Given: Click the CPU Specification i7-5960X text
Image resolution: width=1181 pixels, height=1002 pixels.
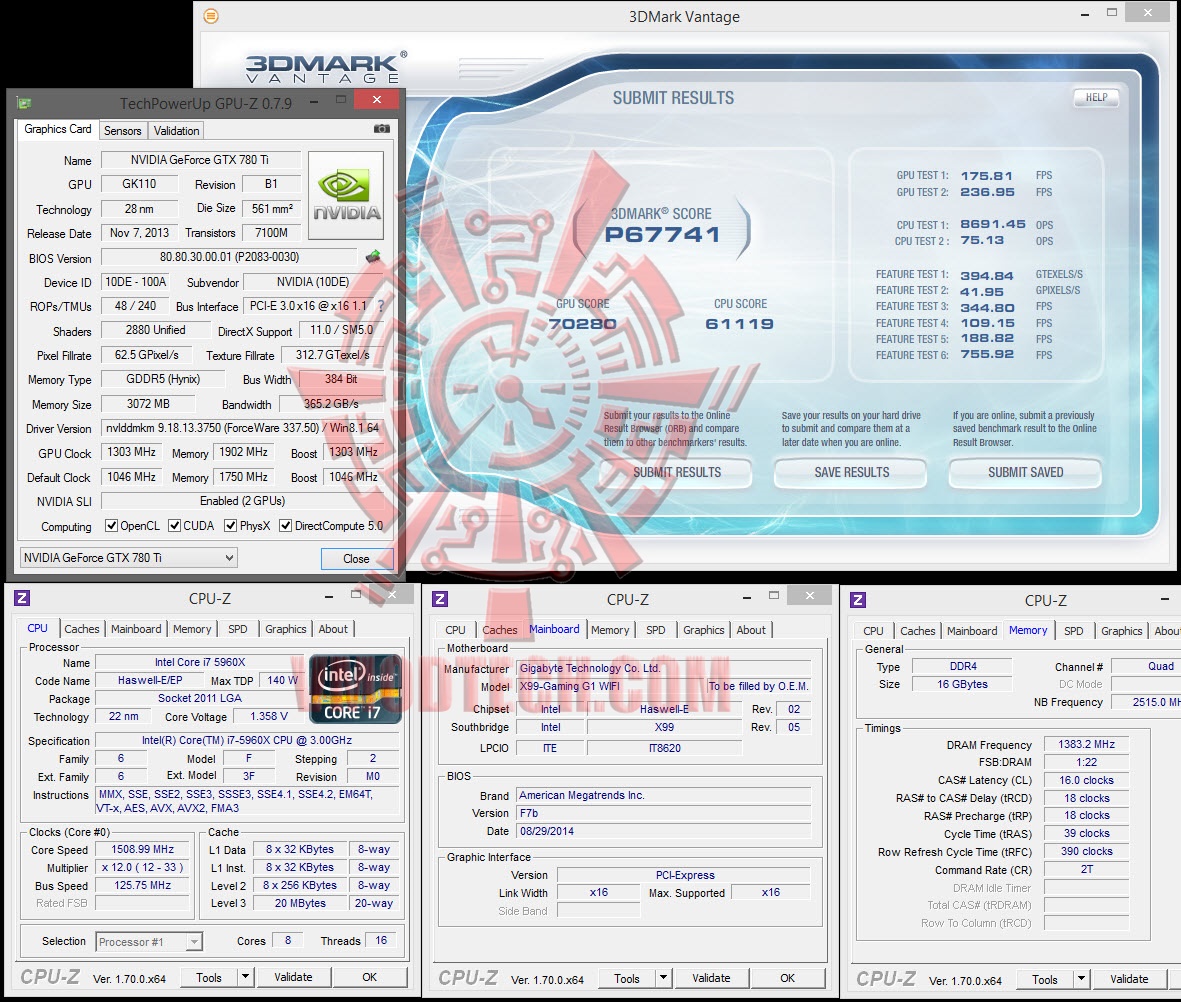Looking at the screenshot, I should (x=247, y=741).
